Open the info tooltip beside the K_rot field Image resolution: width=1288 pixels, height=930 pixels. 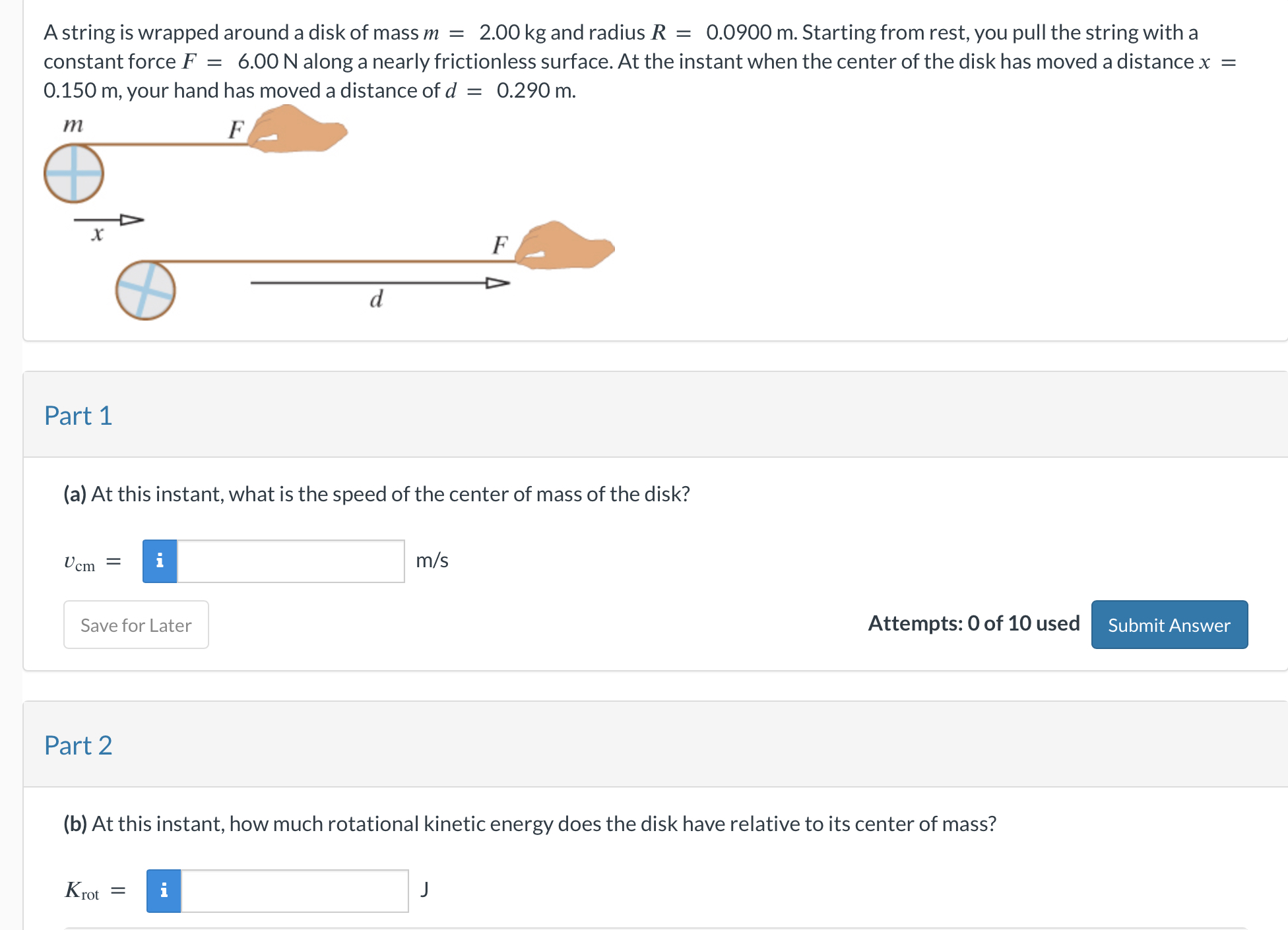pyautogui.click(x=163, y=890)
